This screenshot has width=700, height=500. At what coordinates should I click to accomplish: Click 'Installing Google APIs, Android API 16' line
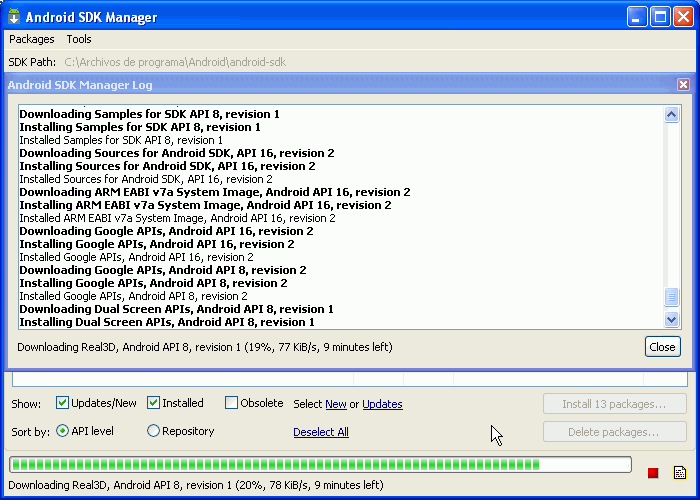tap(157, 244)
